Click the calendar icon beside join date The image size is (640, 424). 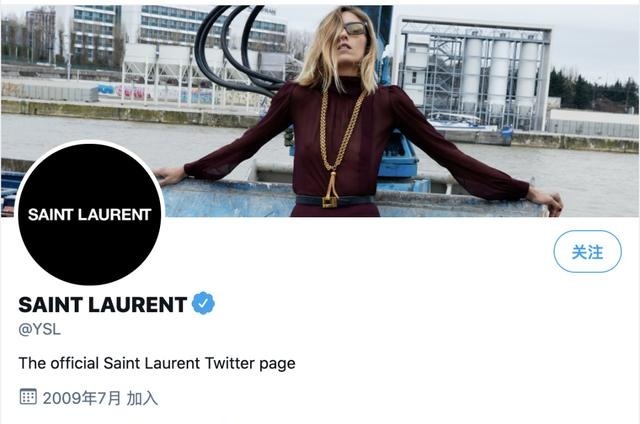point(28,397)
